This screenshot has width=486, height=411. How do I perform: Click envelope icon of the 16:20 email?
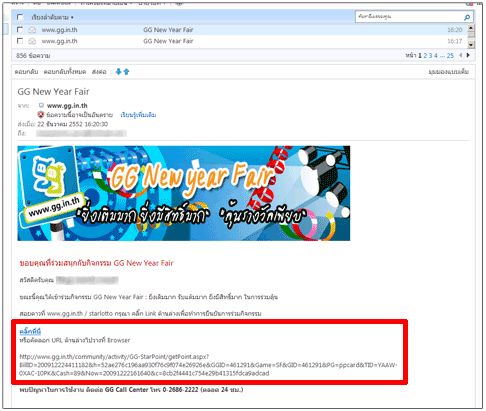32,30
